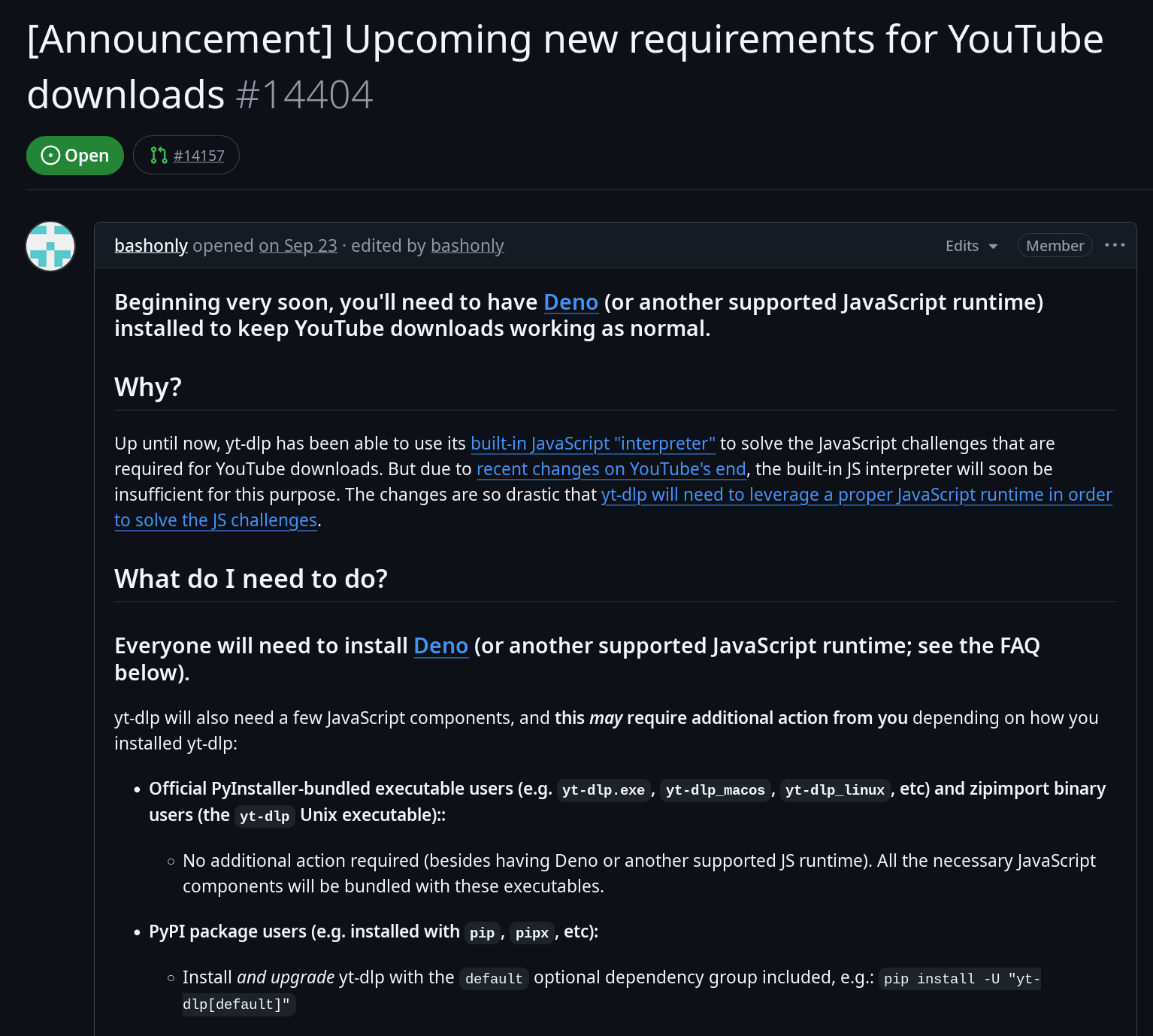Image resolution: width=1153 pixels, height=1036 pixels.
Task: Click the yt-dlp_macos code snippet
Action: [715, 790]
